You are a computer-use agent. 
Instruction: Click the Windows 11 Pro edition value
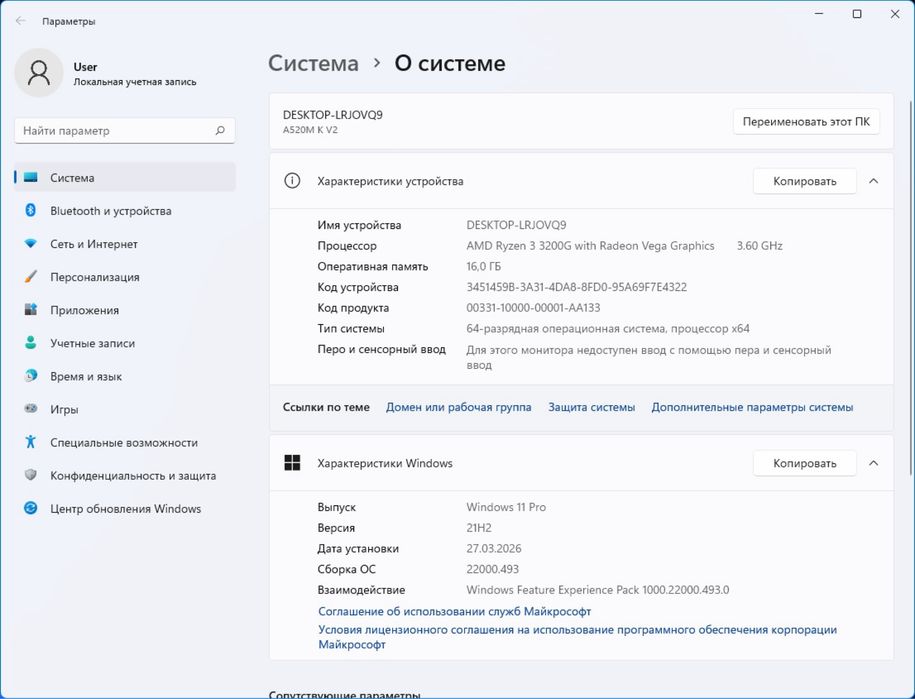506,507
